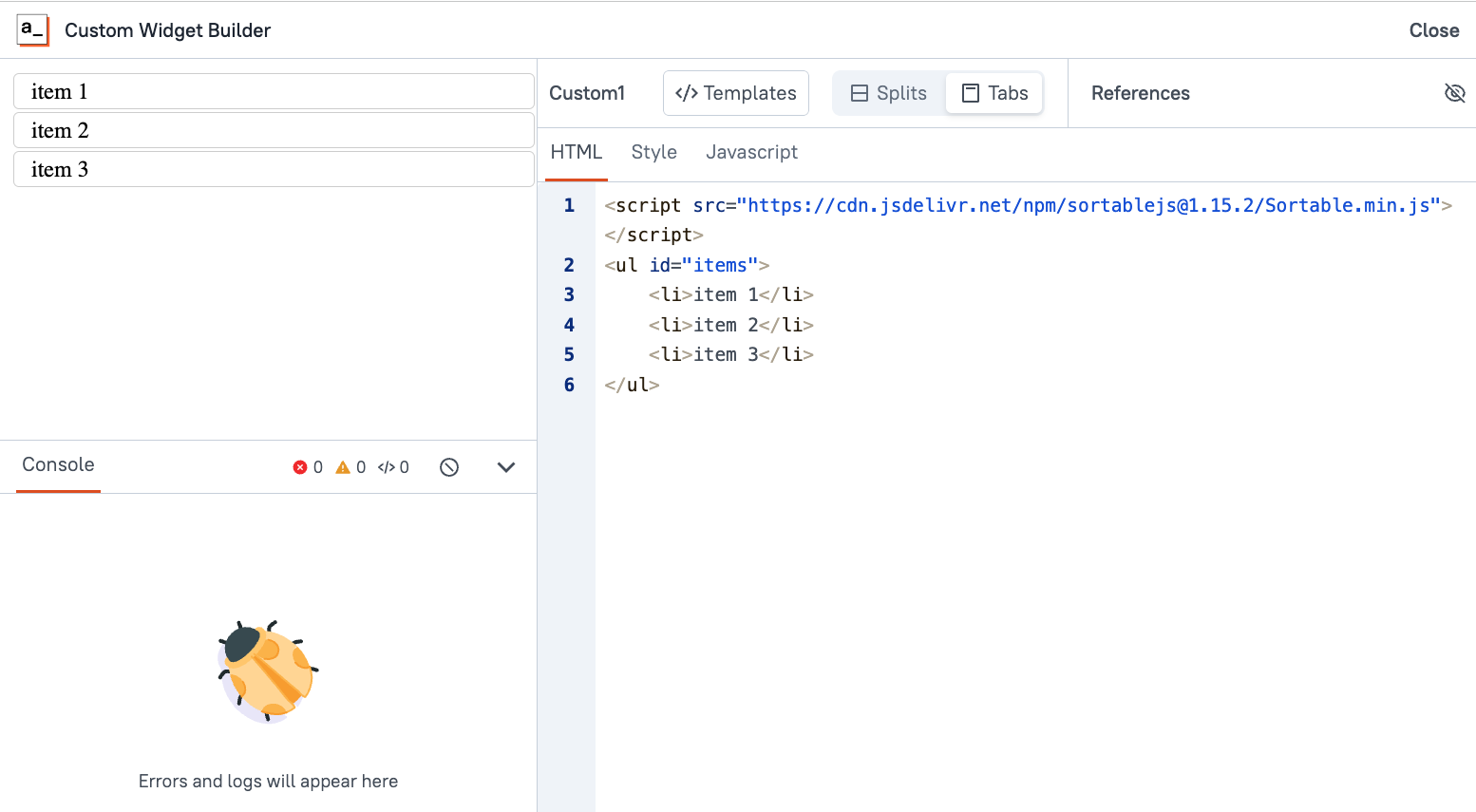Switch layout to Splits
This screenshot has width=1476, height=812.
(889, 93)
